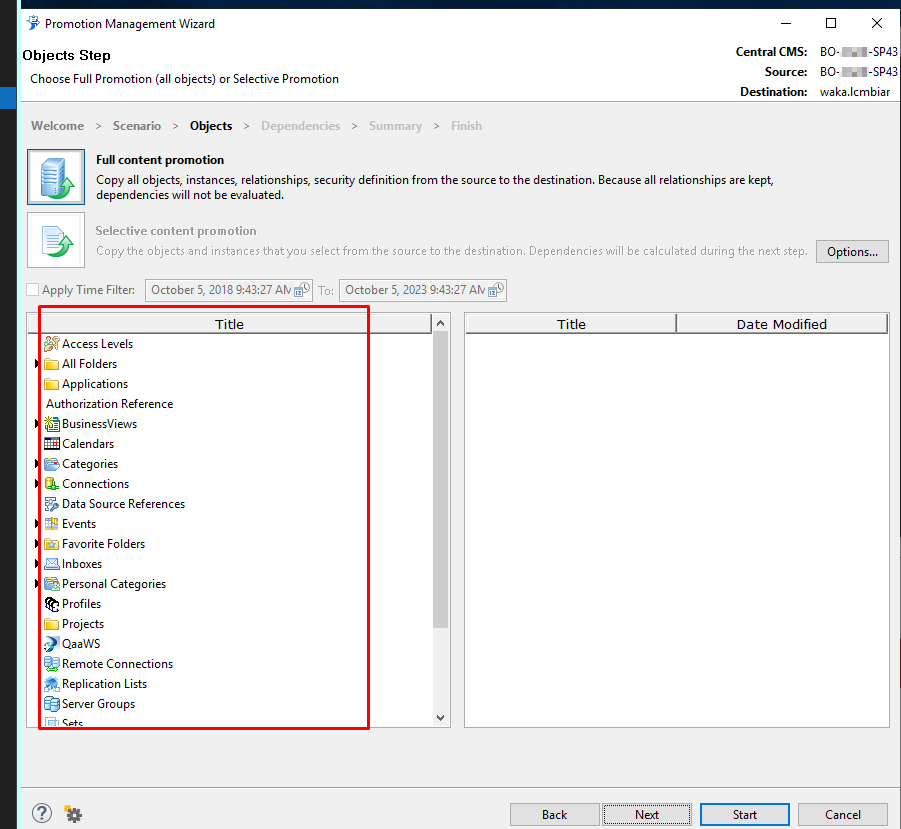Click the Replication Lists icon
The height and width of the screenshot is (829, 901).
[52, 684]
